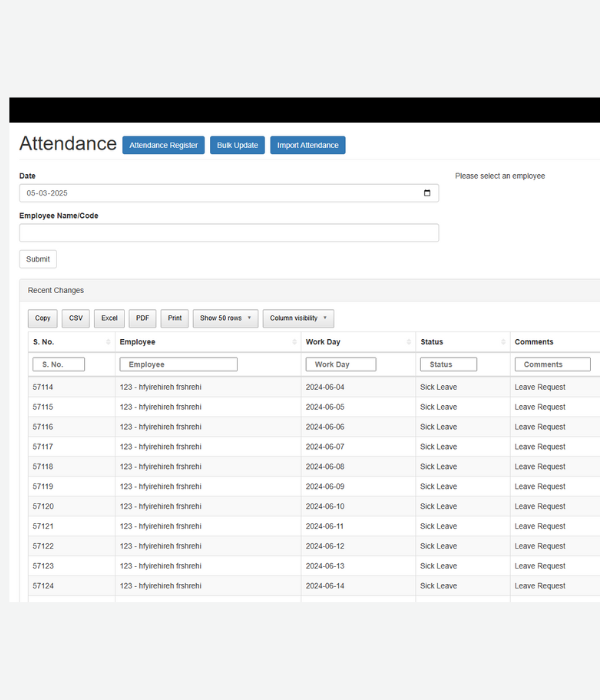
Task: Click the Bulk Update button
Action: tap(237, 145)
